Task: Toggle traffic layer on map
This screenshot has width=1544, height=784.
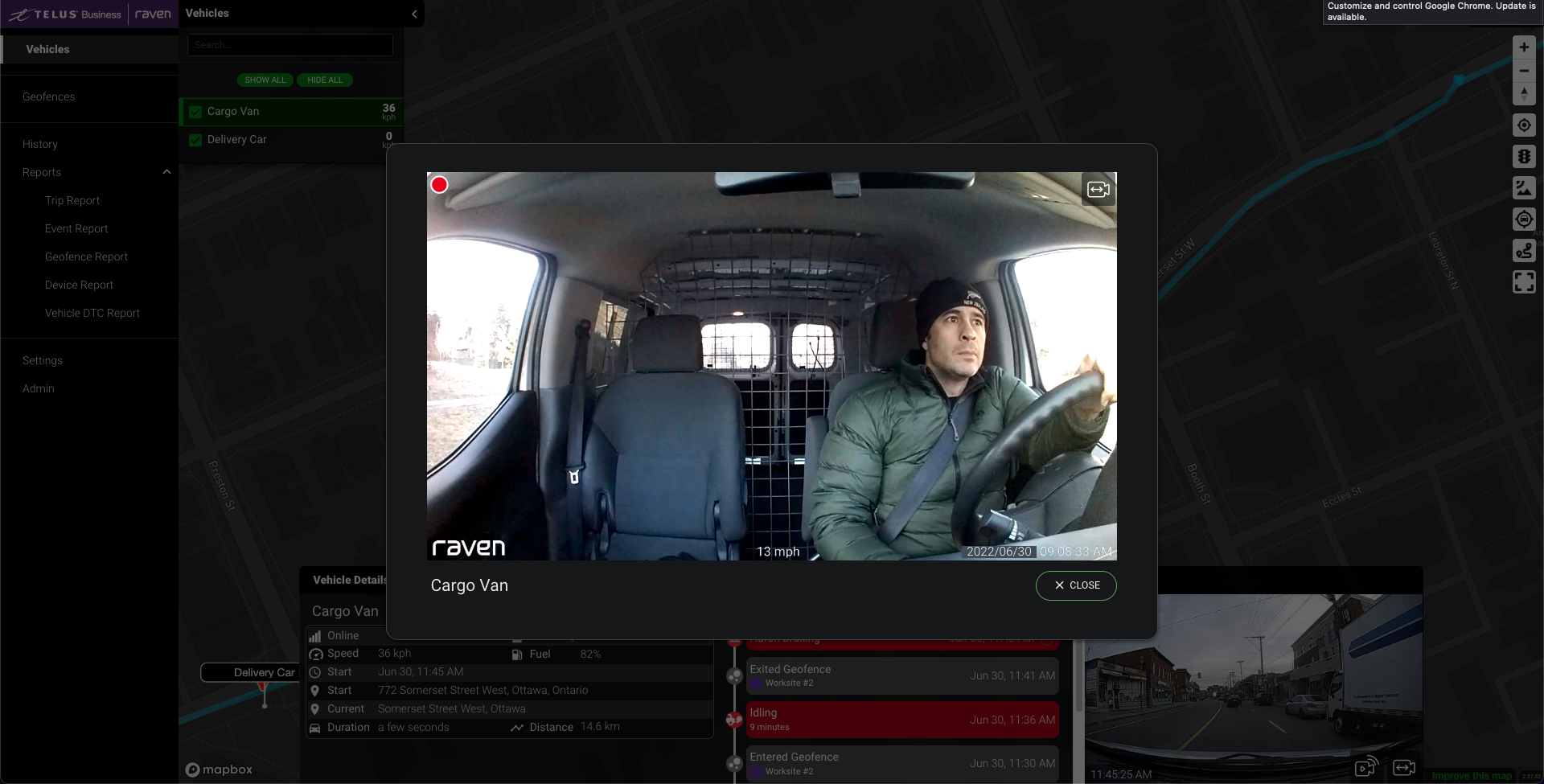Action: tap(1524, 157)
